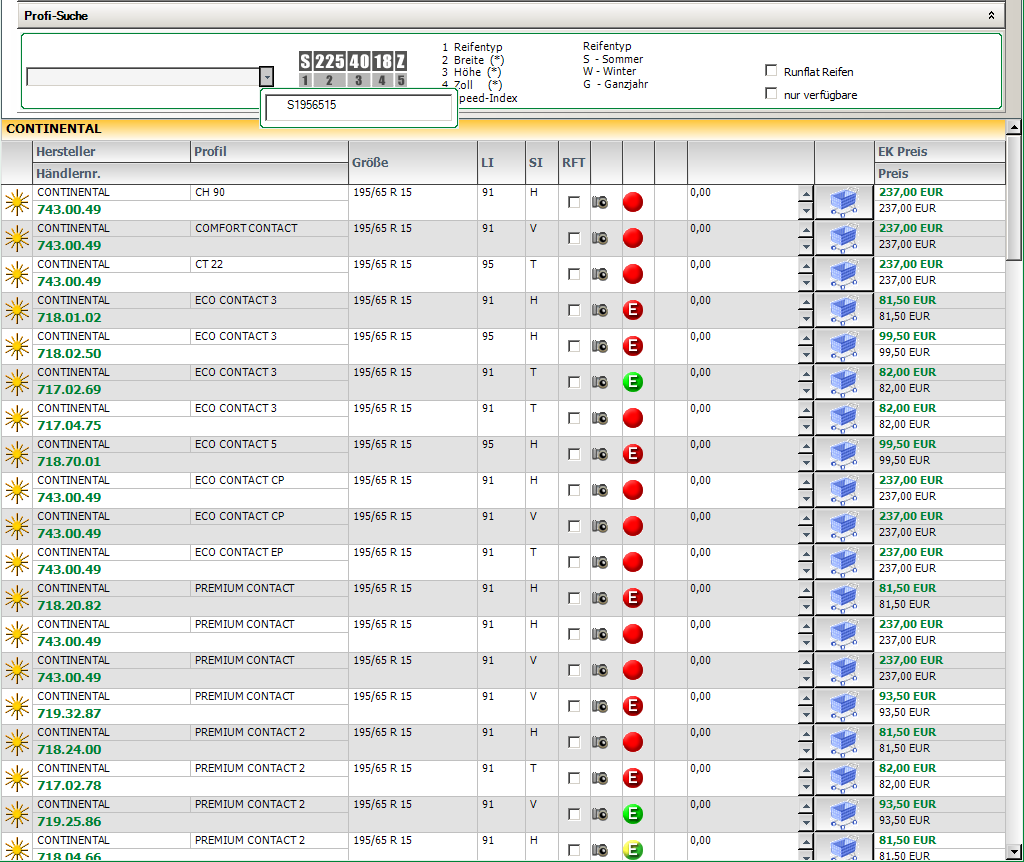Image resolution: width=1024 pixels, height=862 pixels.
Task: Toggle RFT checkbox for COMFORT CONTACT
Action: click(574, 238)
